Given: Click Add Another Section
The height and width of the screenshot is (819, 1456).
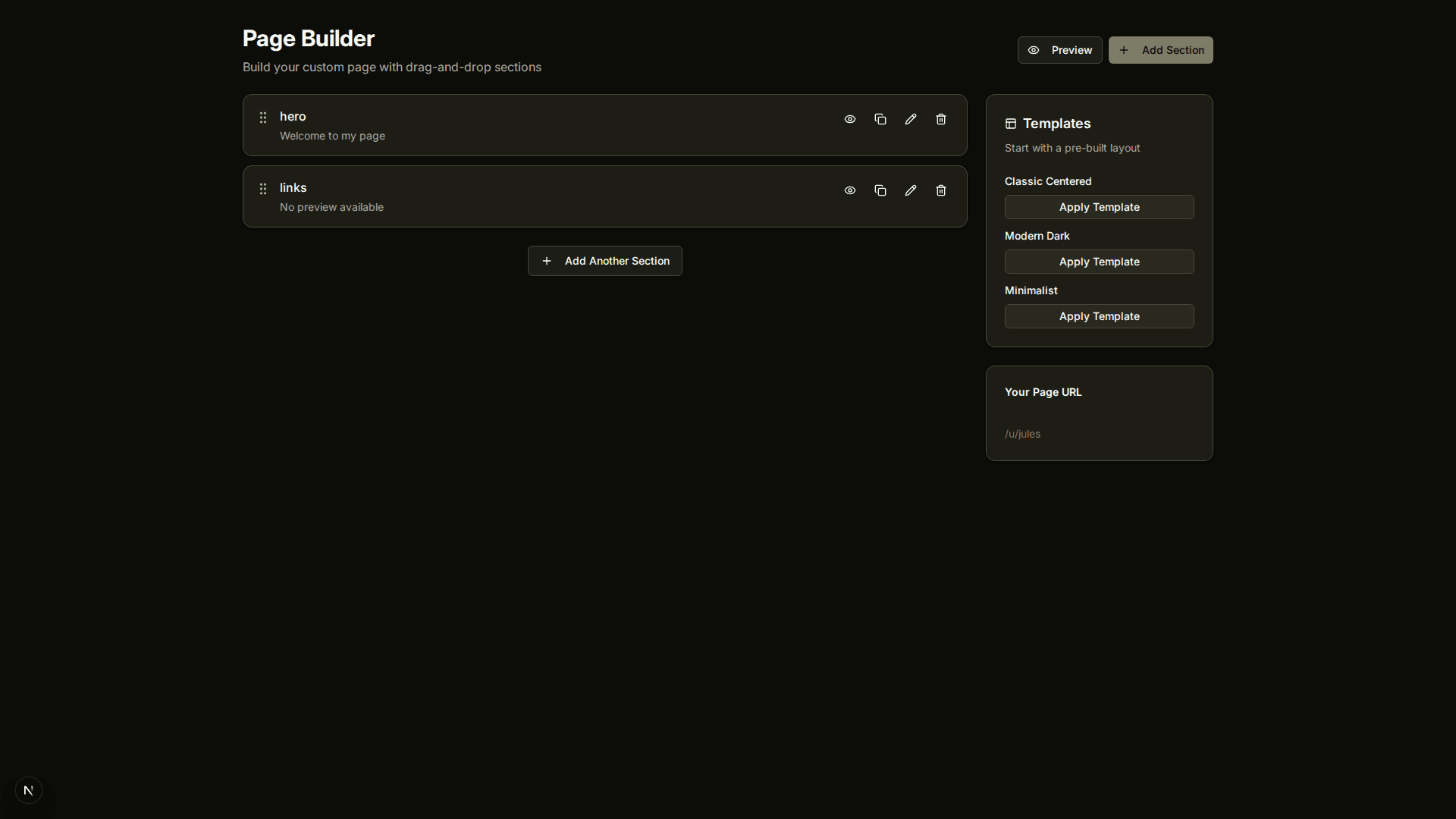Looking at the screenshot, I should pos(604,261).
